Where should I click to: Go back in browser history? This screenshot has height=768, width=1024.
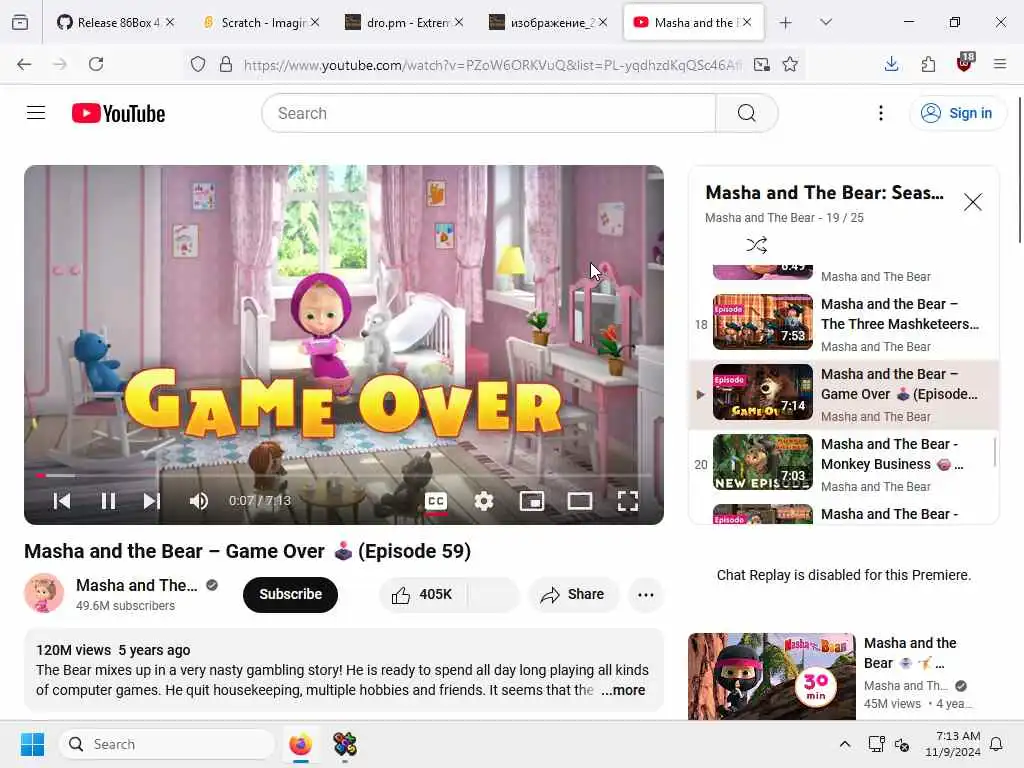point(24,64)
